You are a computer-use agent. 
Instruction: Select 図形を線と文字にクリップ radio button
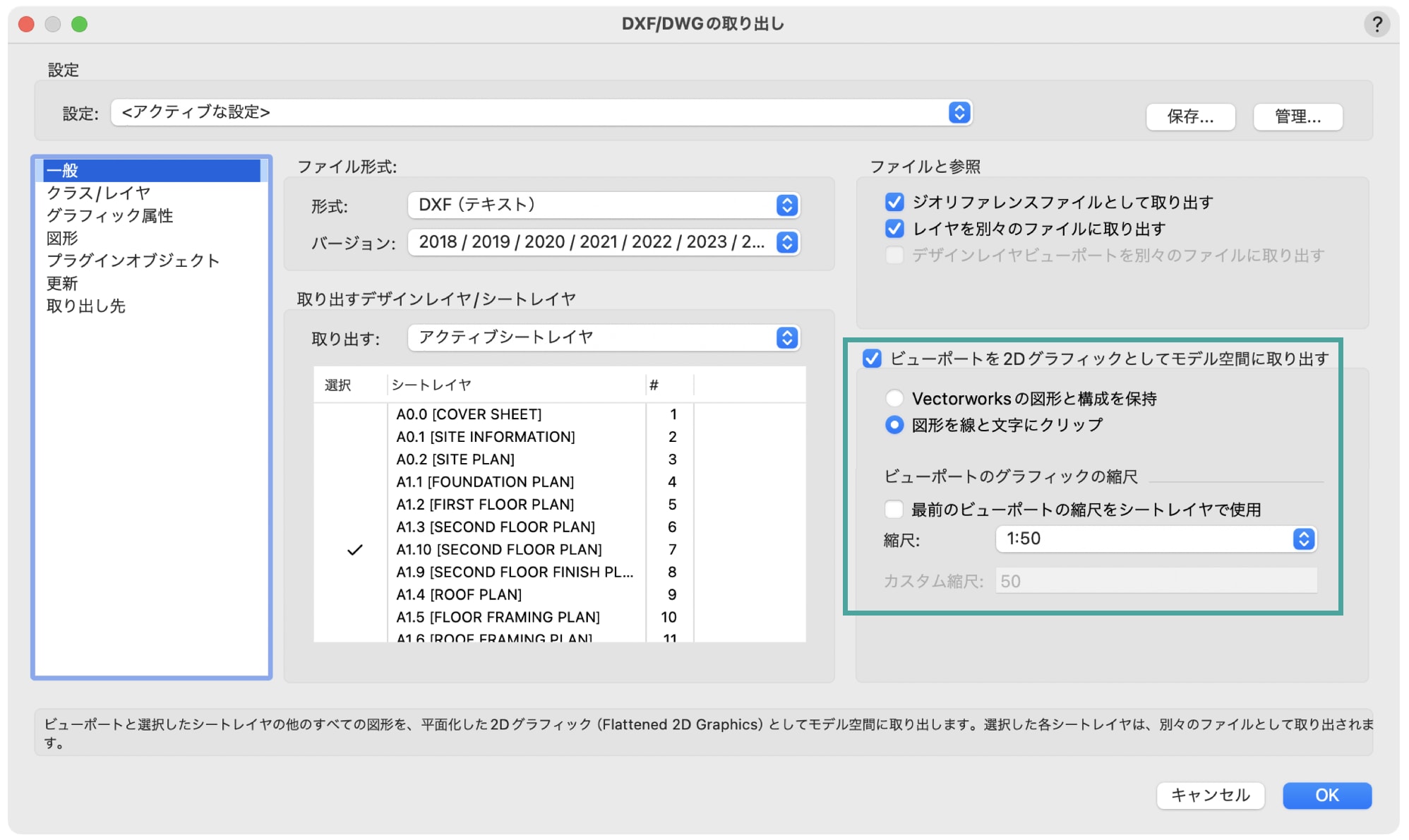(894, 425)
